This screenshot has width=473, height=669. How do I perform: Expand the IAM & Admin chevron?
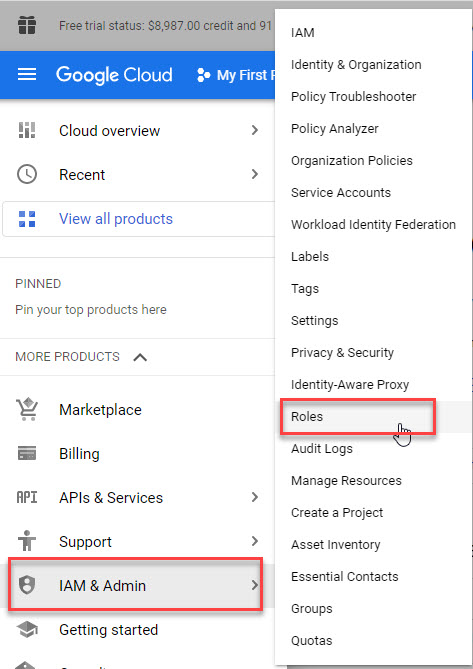pyautogui.click(x=255, y=585)
